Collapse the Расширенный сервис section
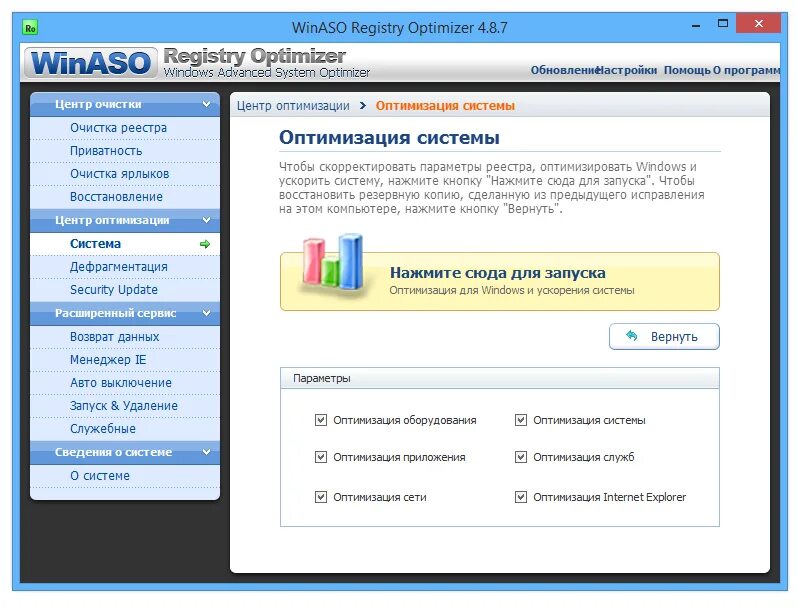Screen dimensions: 798x608 [206, 313]
